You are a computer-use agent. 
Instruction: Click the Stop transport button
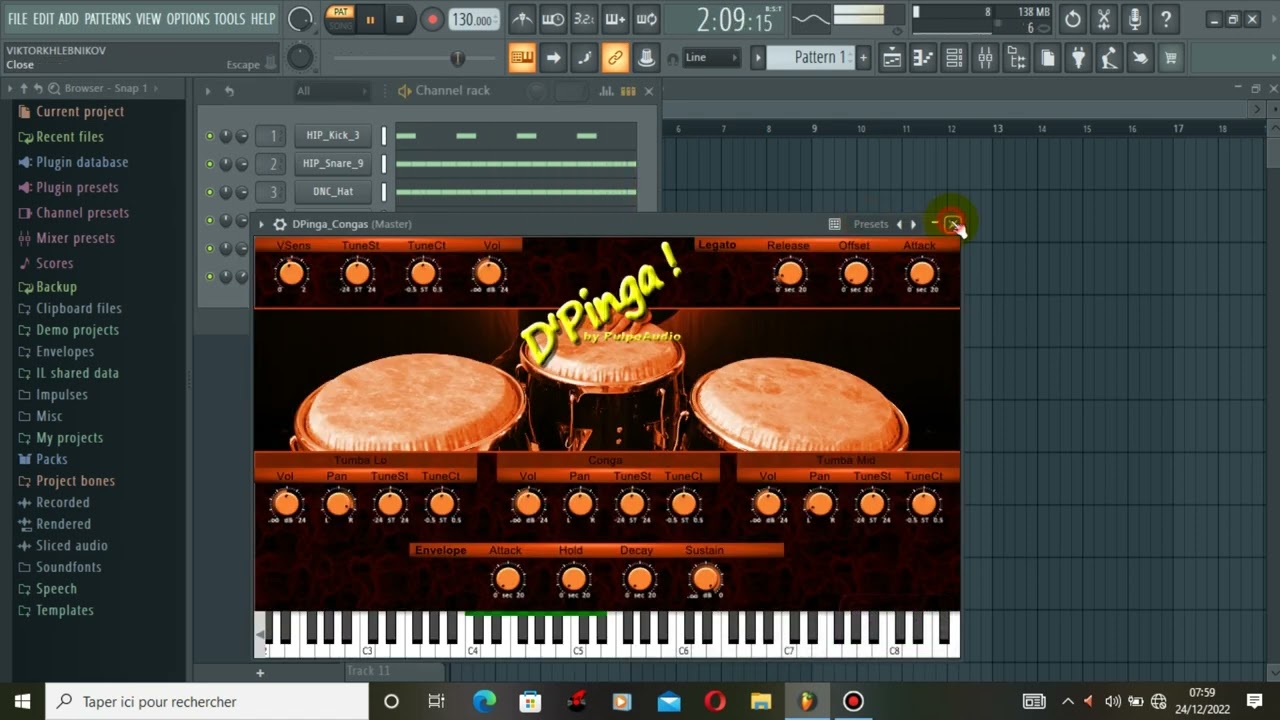tap(400, 19)
